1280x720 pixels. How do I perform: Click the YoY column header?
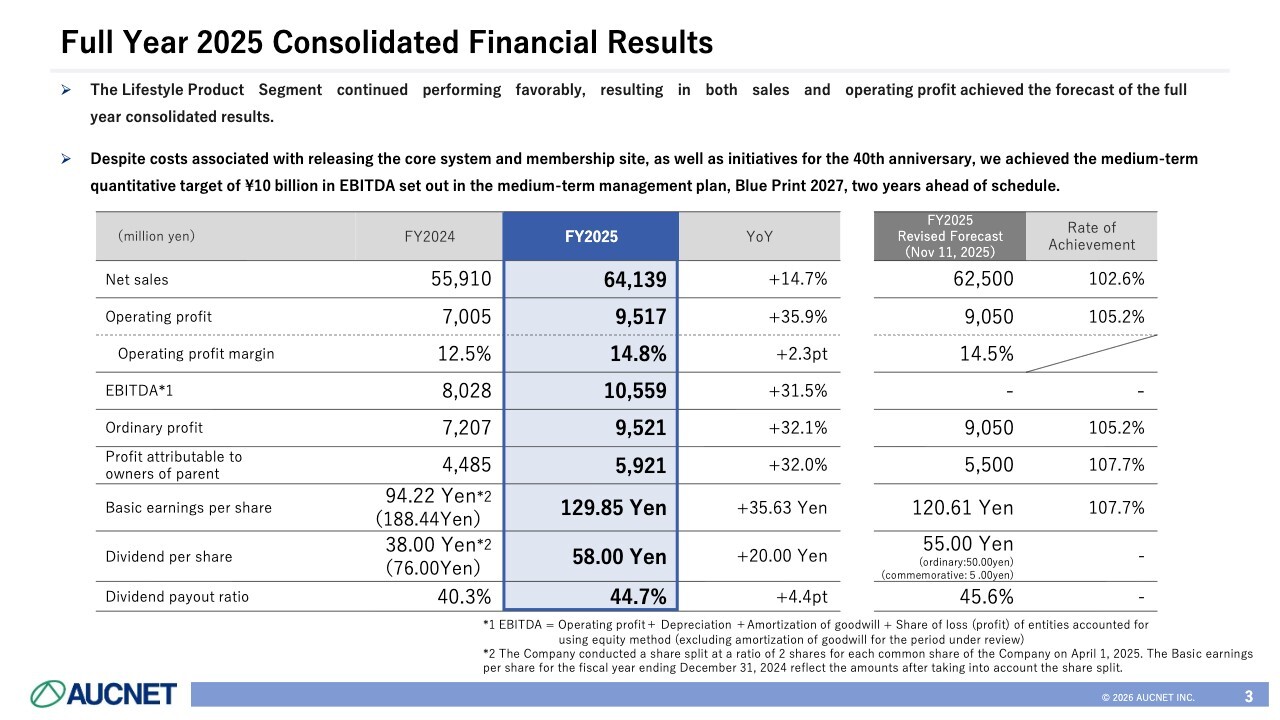[759, 237]
